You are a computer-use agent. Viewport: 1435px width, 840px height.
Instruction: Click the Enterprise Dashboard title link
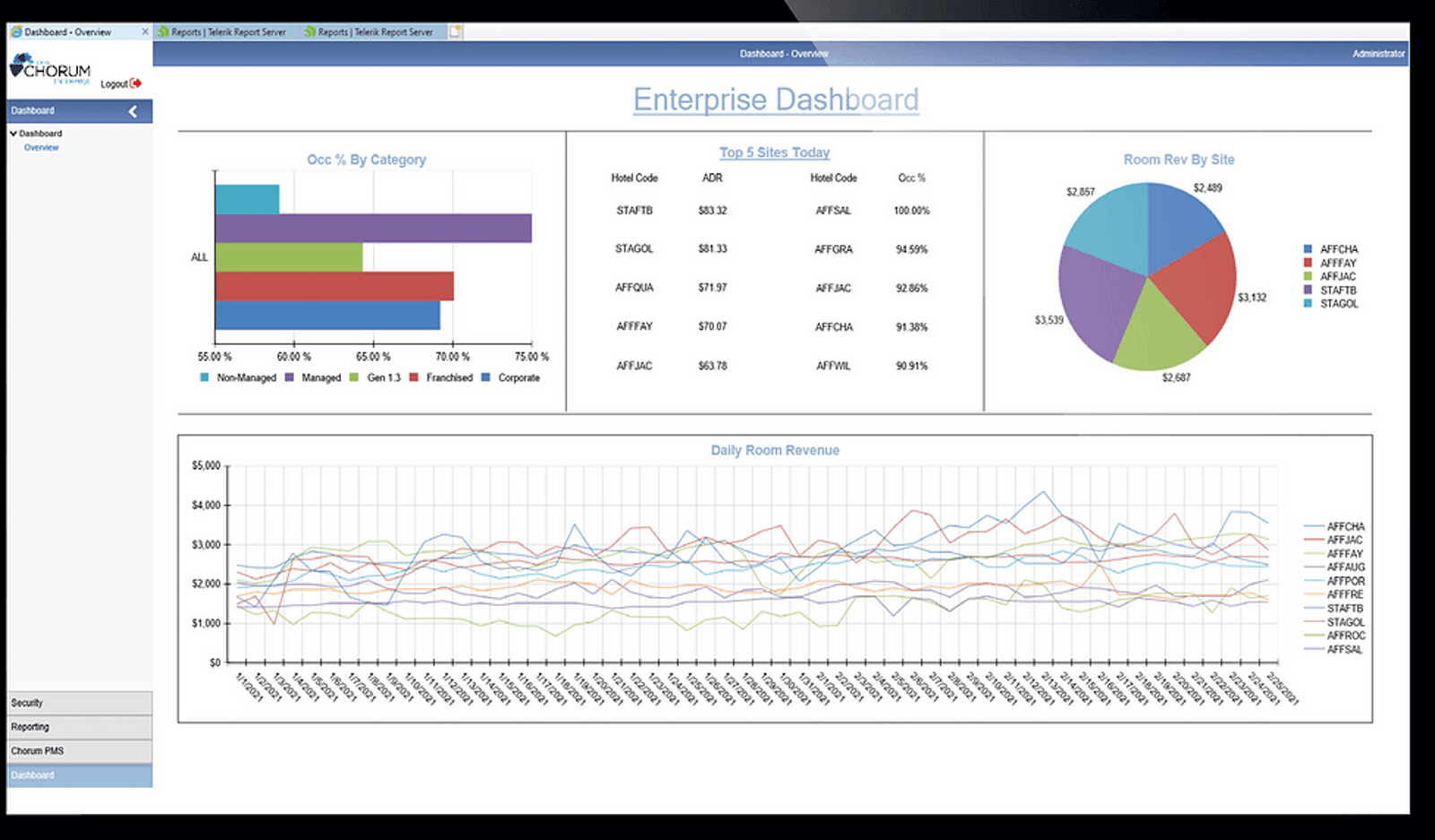(776, 100)
